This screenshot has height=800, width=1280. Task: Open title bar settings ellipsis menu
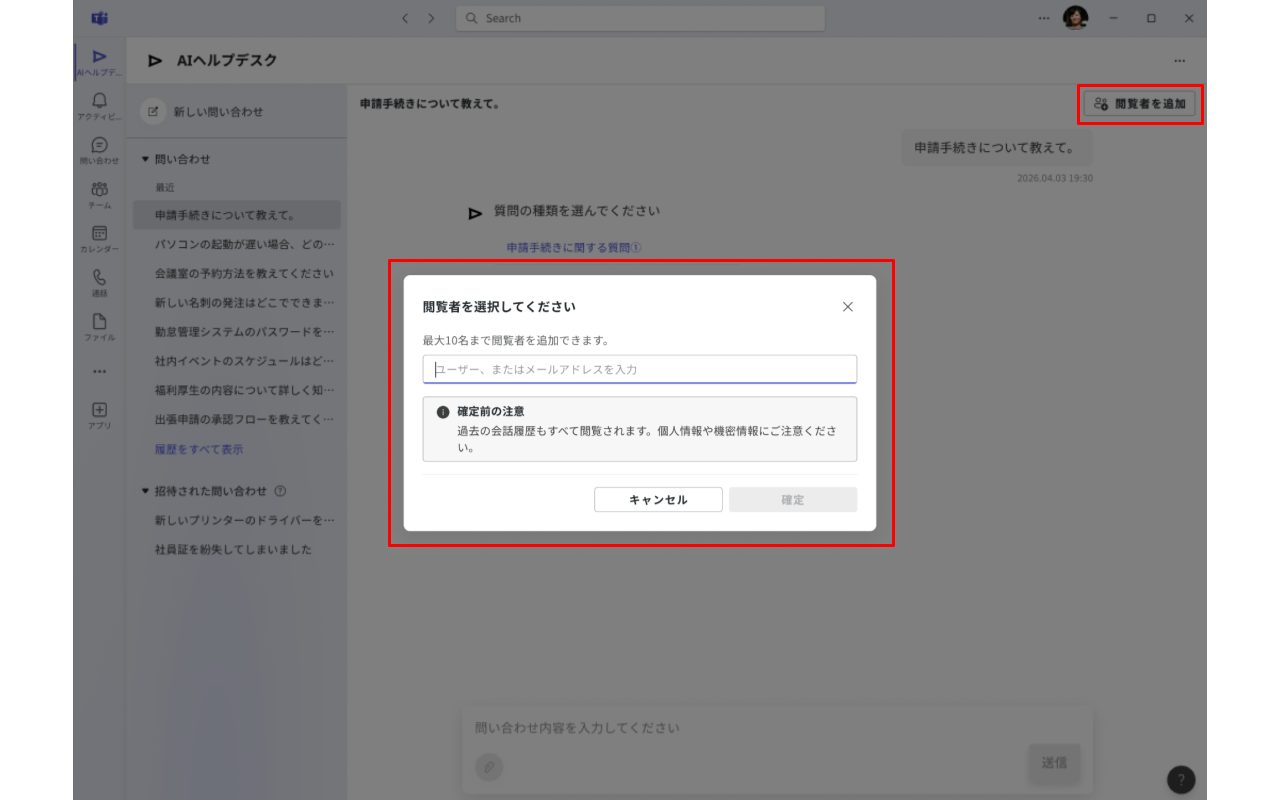(x=1044, y=18)
